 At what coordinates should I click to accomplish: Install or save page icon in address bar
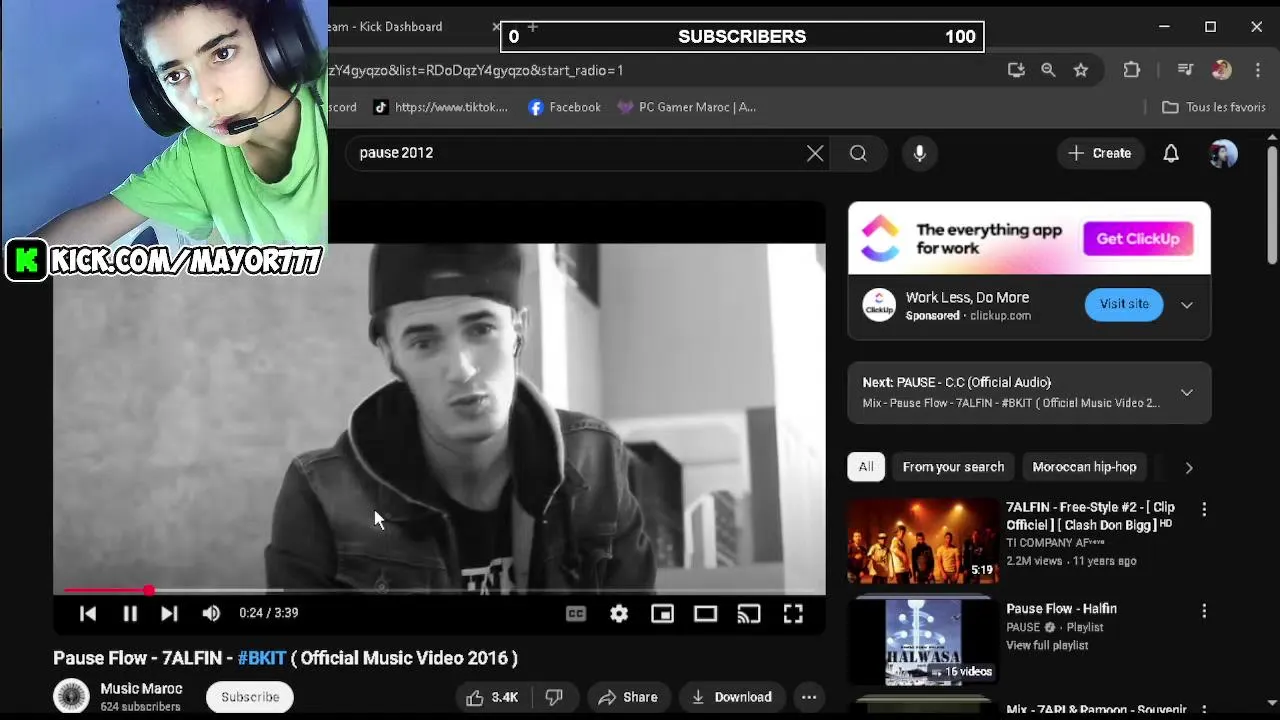tap(1016, 70)
